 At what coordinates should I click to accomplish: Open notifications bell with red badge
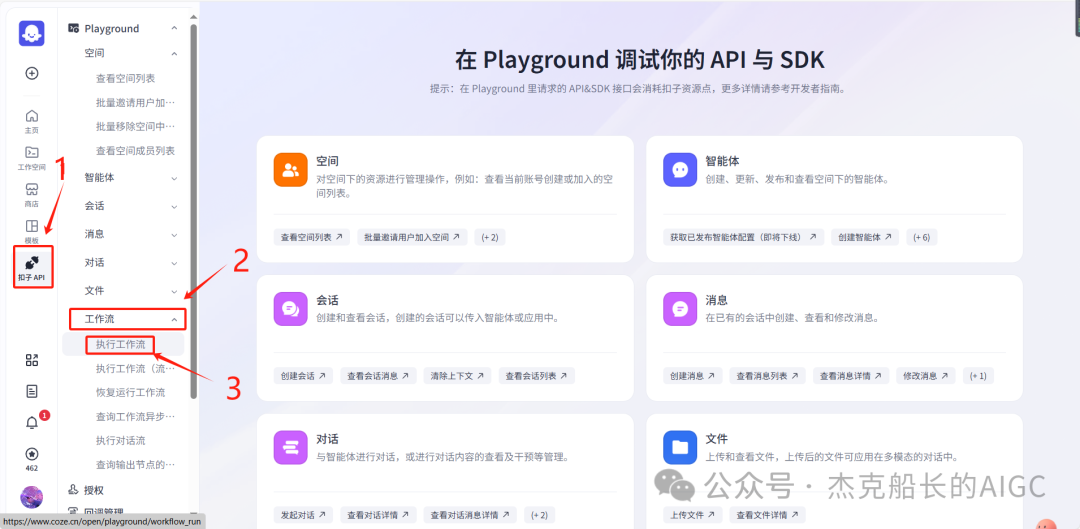(32, 423)
